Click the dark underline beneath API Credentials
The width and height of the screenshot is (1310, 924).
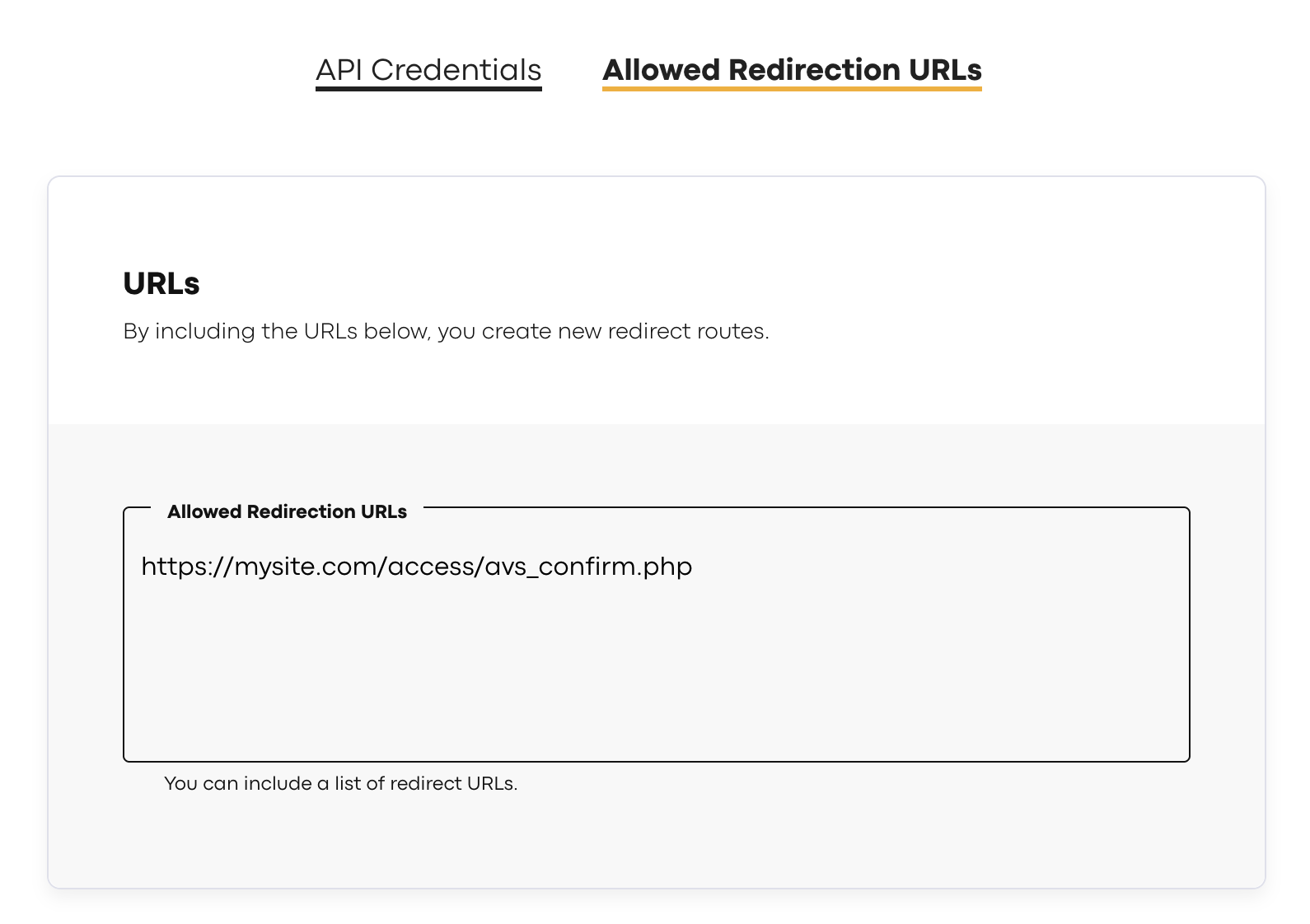[x=428, y=88]
